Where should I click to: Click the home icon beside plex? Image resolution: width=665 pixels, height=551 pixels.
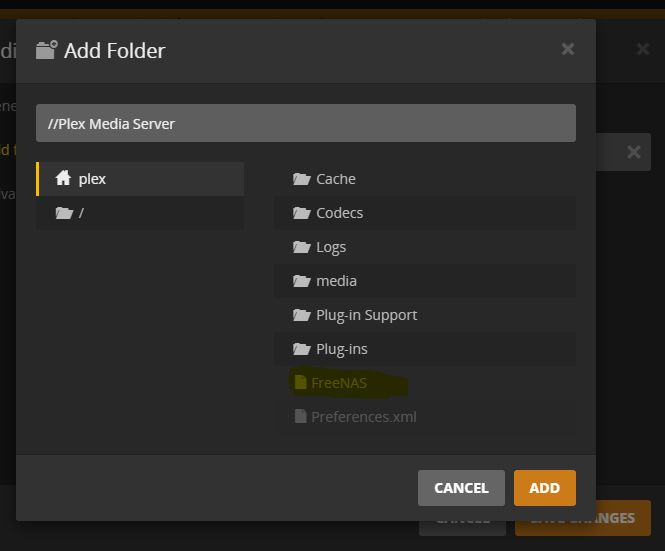tap(63, 178)
